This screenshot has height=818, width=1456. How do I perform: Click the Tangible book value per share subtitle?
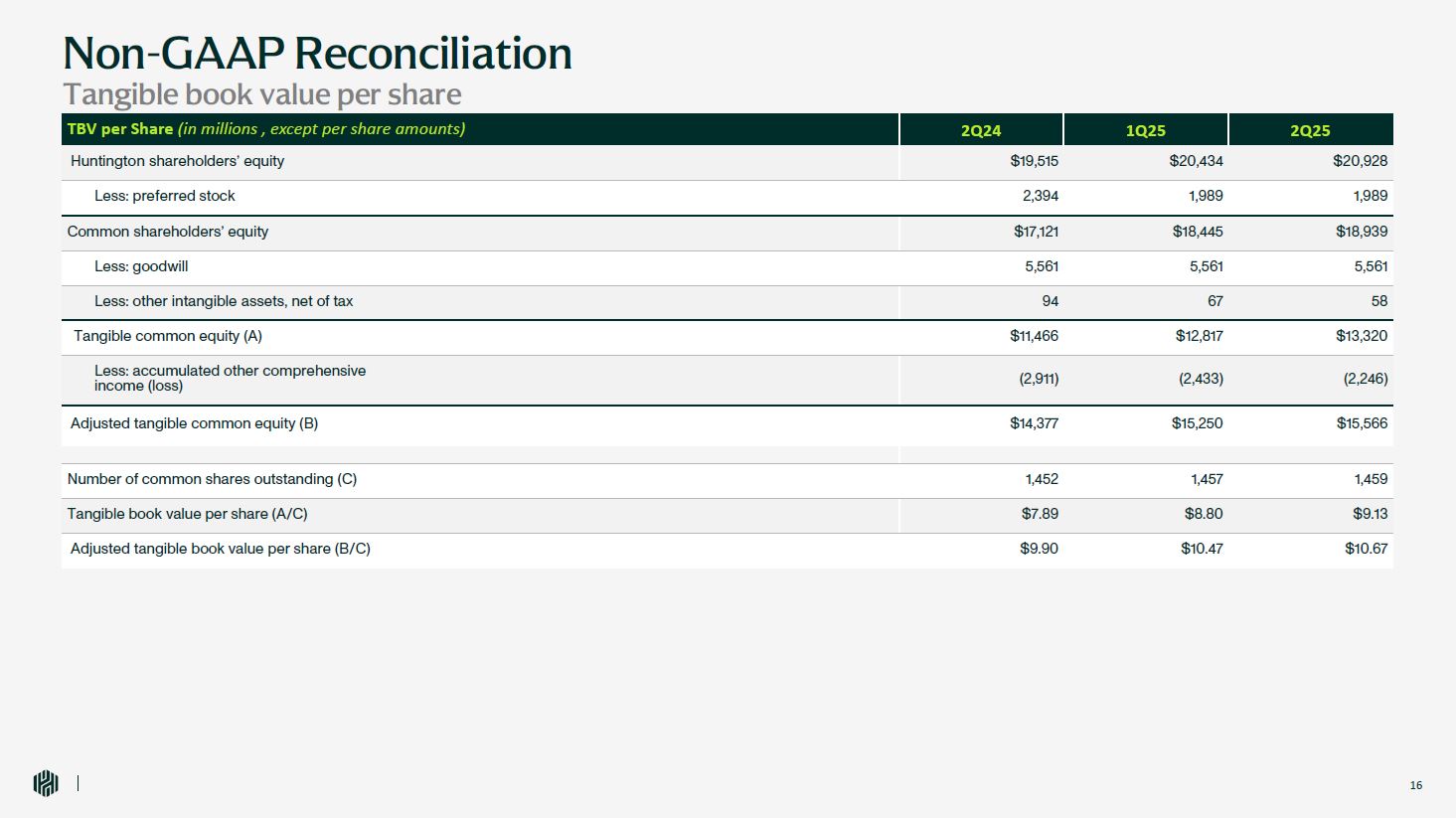coord(261,94)
